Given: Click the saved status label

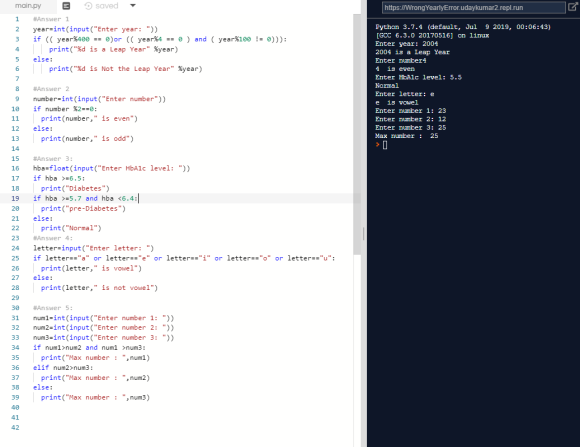Looking at the screenshot, I should click(x=107, y=6).
